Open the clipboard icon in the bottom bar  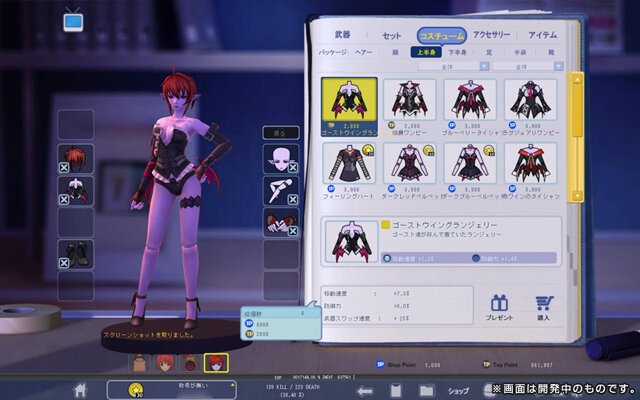click(396, 391)
